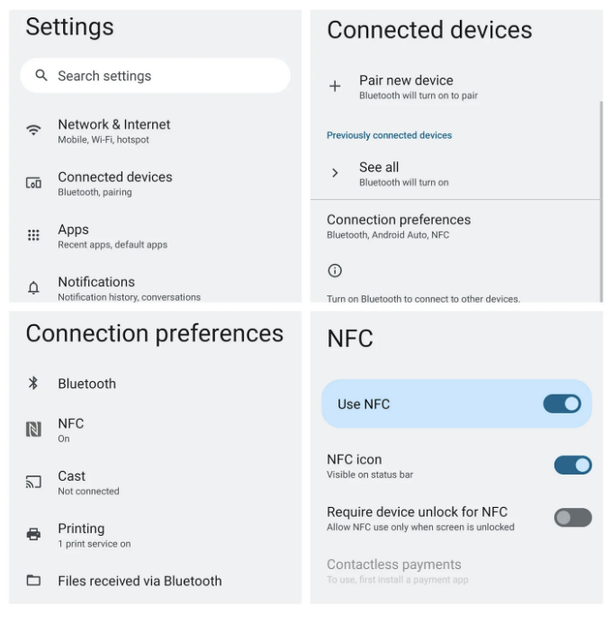Click the Wi-Fi icon beside Network & Internet
612x626 pixels.
tap(34, 130)
